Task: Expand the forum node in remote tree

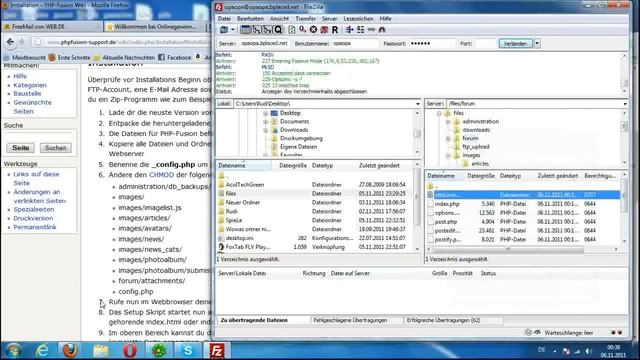Action: [448, 138]
